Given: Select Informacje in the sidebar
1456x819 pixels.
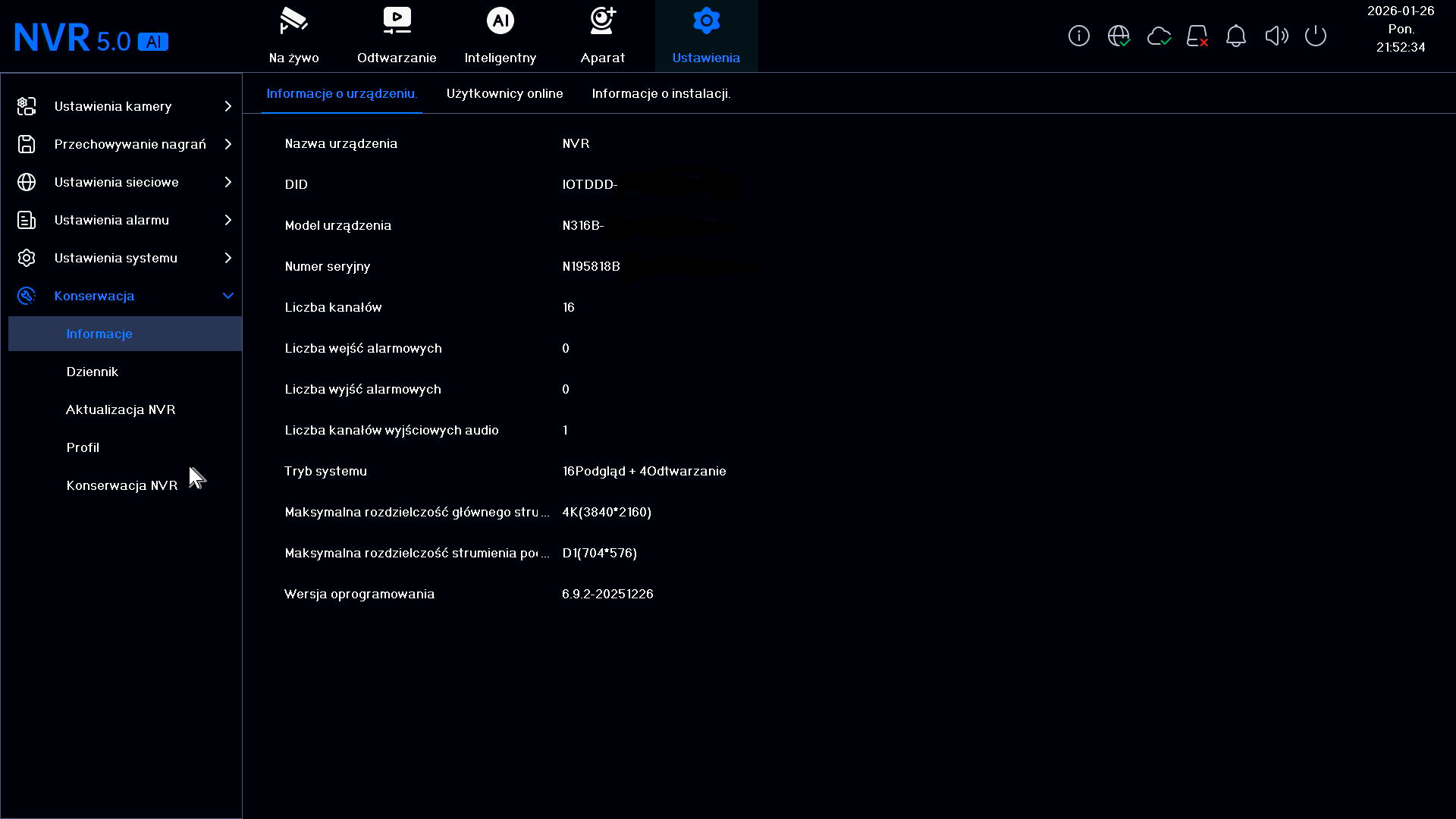Looking at the screenshot, I should click(125, 334).
